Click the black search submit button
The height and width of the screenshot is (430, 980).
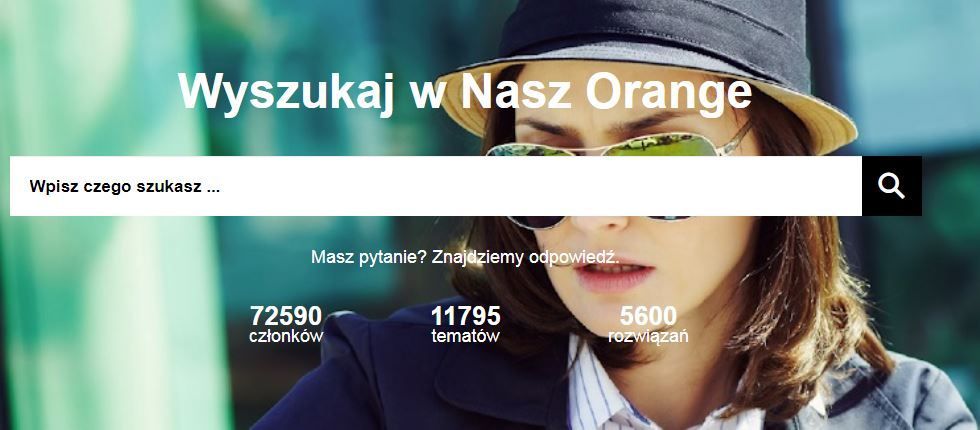(x=892, y=186)
